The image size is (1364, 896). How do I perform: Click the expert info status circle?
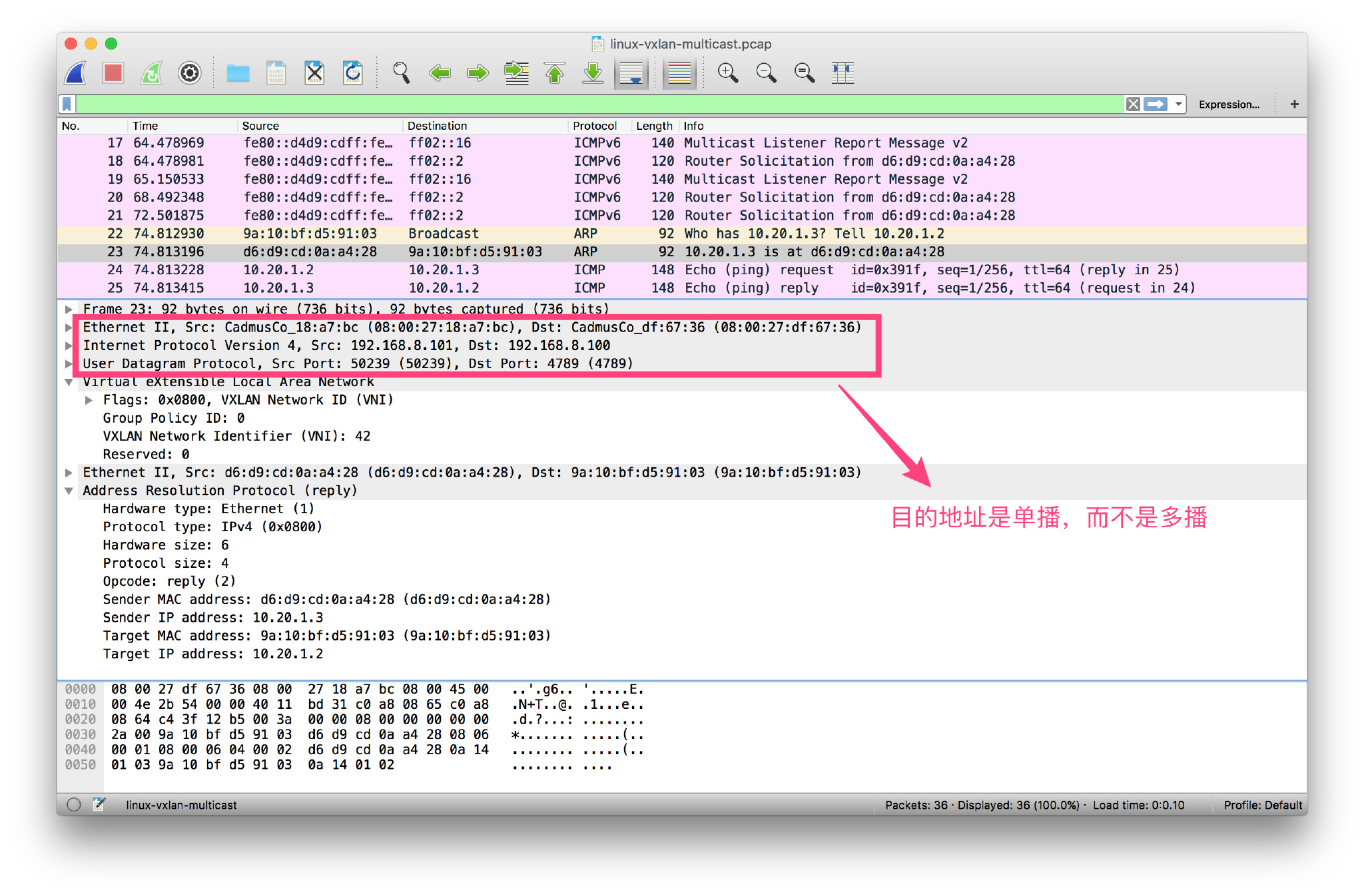click(x=74, y=805)
